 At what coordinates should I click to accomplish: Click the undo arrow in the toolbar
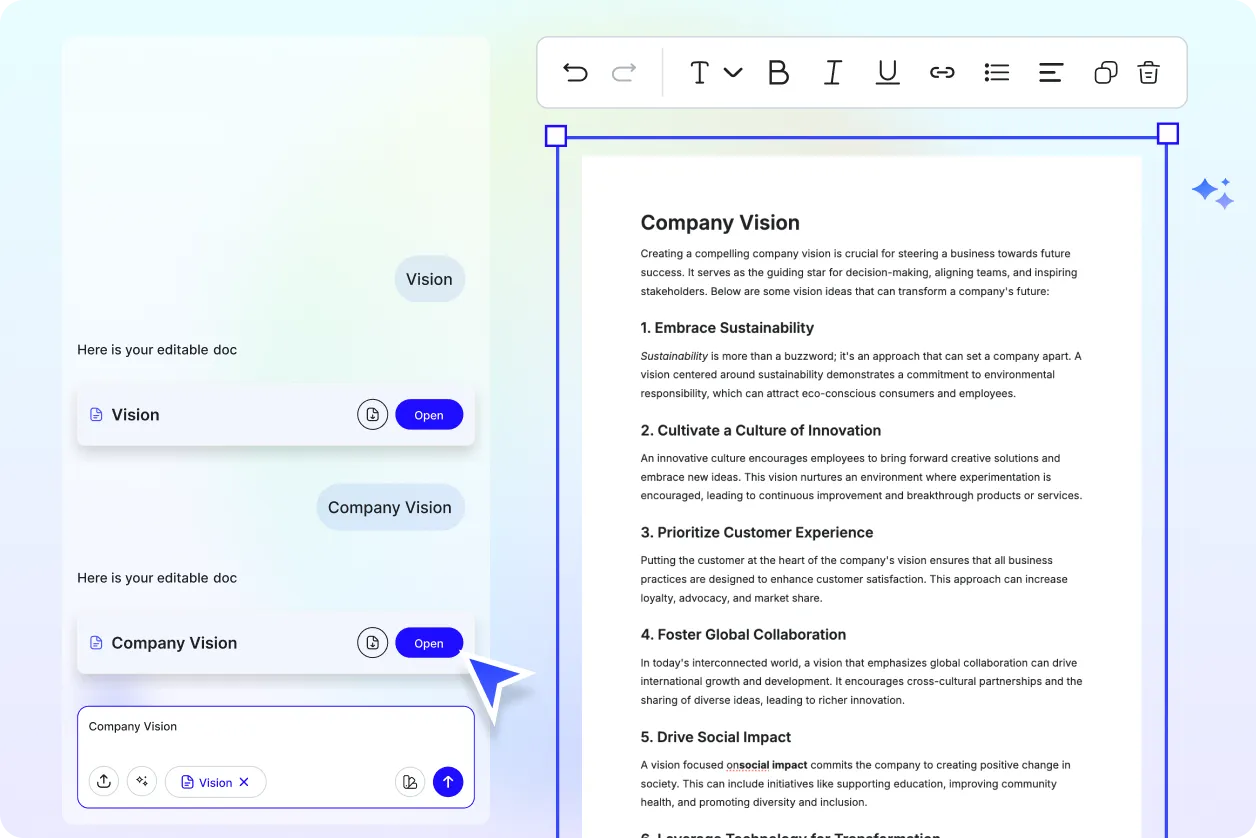click(x=575, y=73)
